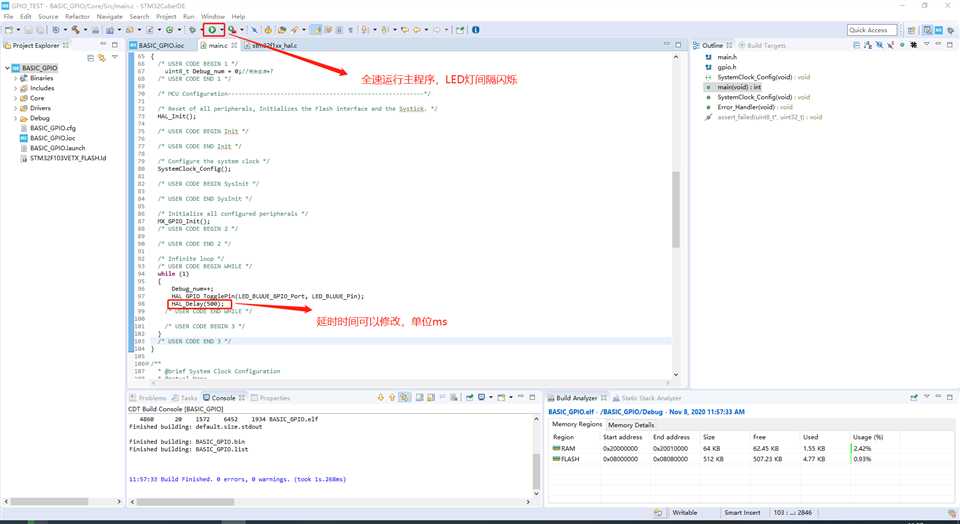Click the green Run button in toolbar
The height and width of the screenshot is (524, 960).
pyautogui.click(x=212, y=29)
